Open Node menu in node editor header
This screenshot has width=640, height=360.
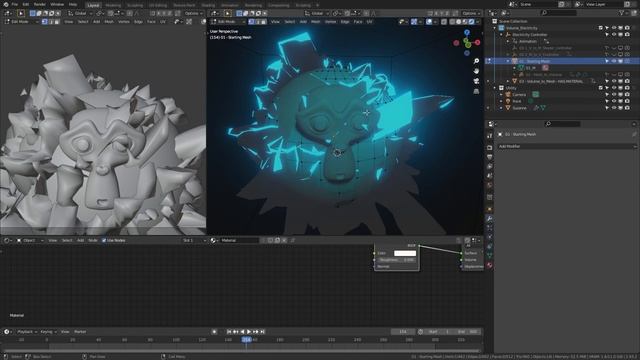93,240
